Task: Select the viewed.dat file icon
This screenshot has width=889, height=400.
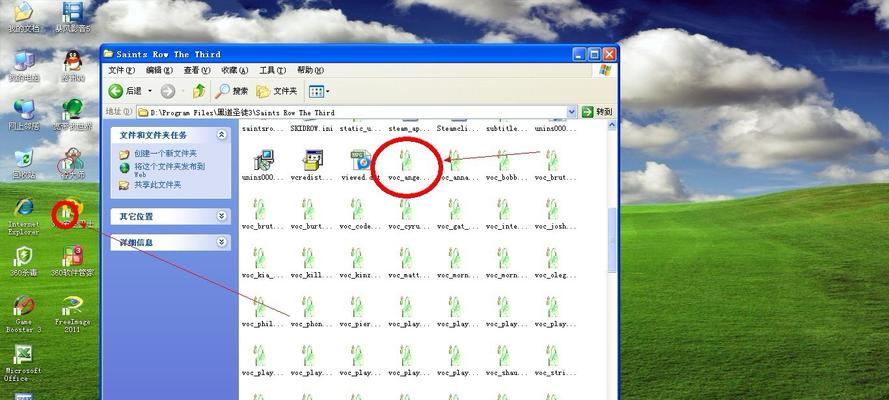Action: click(361, 160)
